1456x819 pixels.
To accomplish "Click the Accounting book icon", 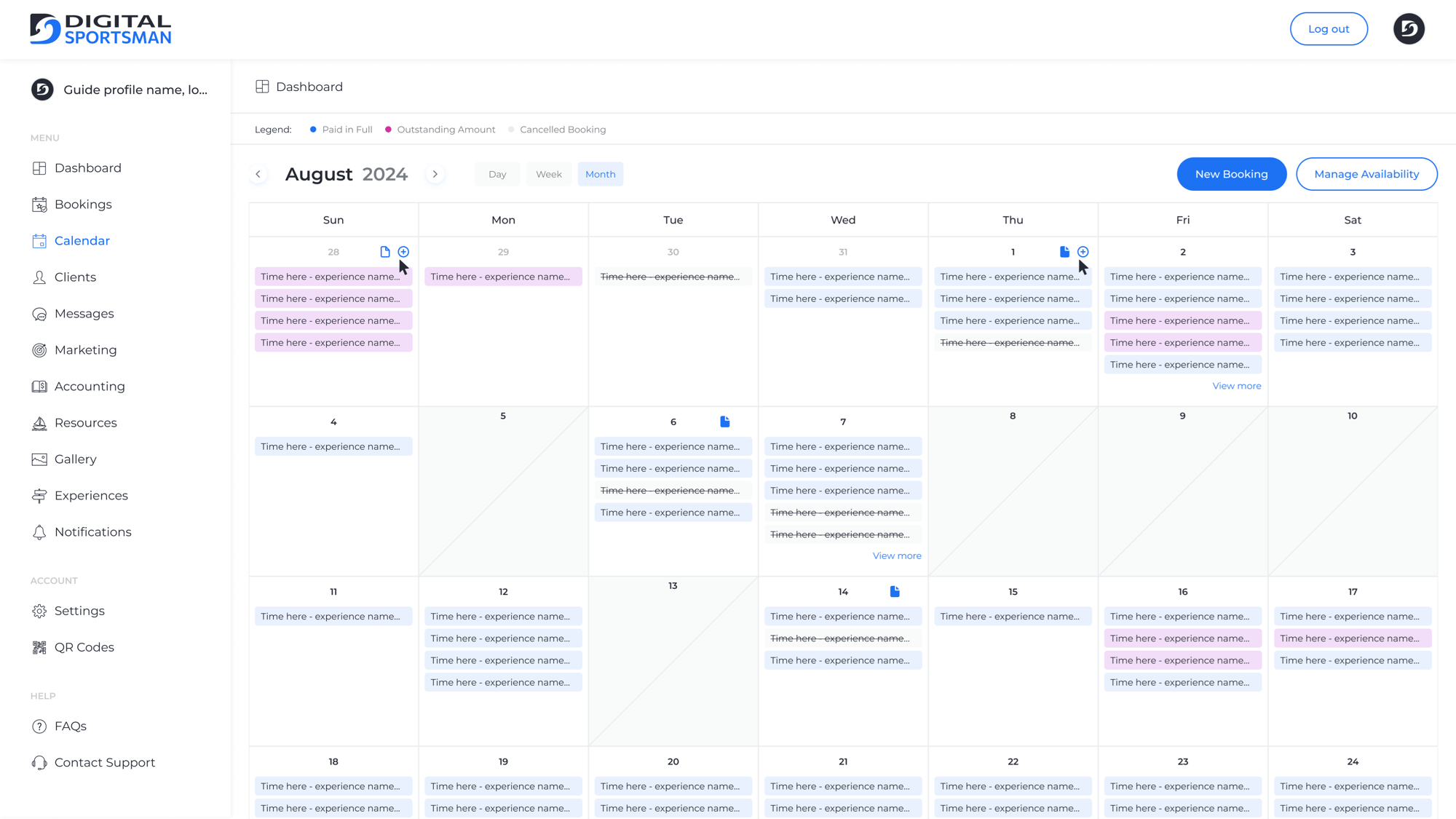I will 39,387.
